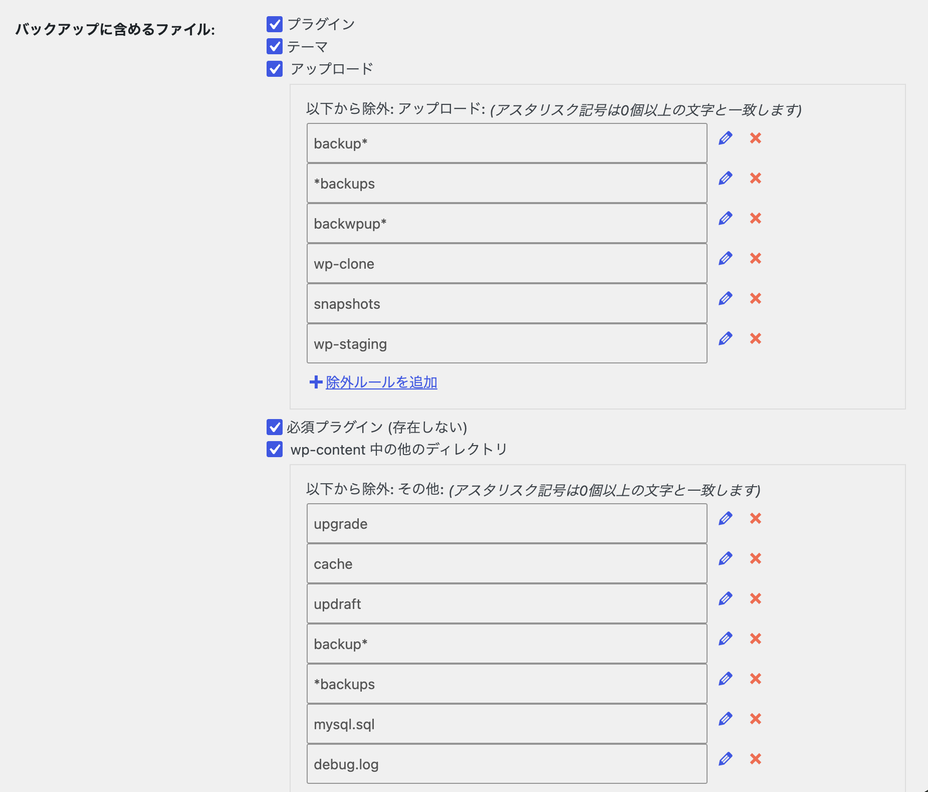Click the 除外ルールを追加 link

click(x=381, y=382)
